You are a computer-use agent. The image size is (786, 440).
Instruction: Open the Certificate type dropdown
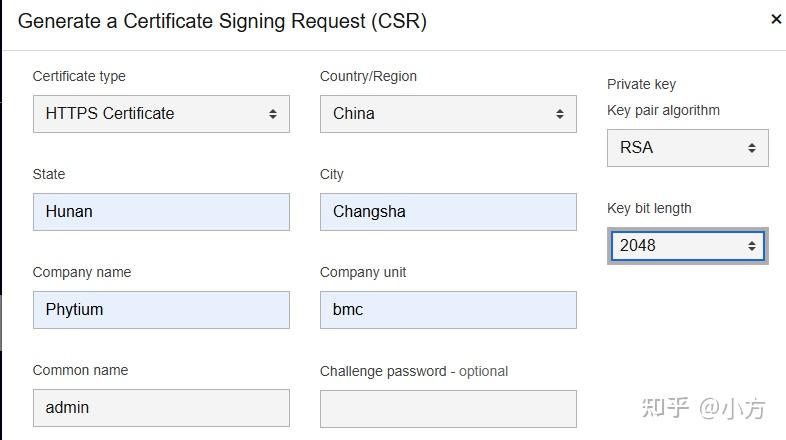pyautogui.click(x=161, y=114)
